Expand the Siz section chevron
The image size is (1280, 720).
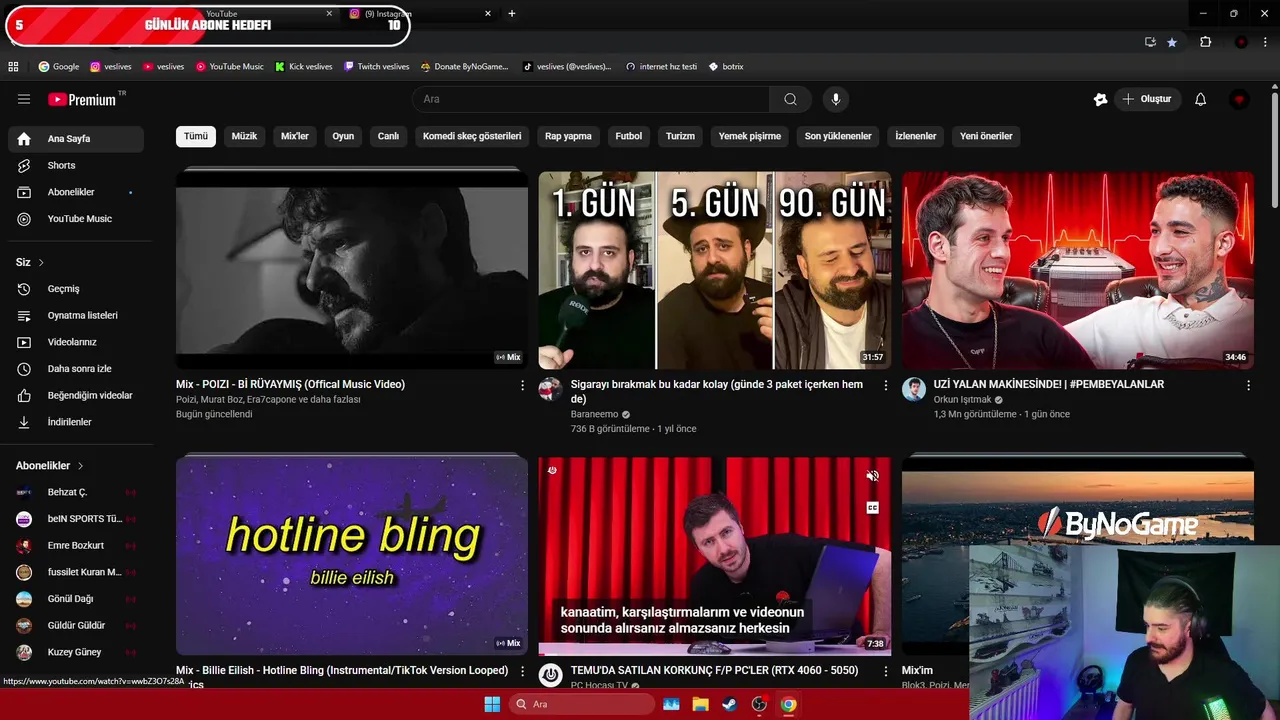click(x=41, y=263)
